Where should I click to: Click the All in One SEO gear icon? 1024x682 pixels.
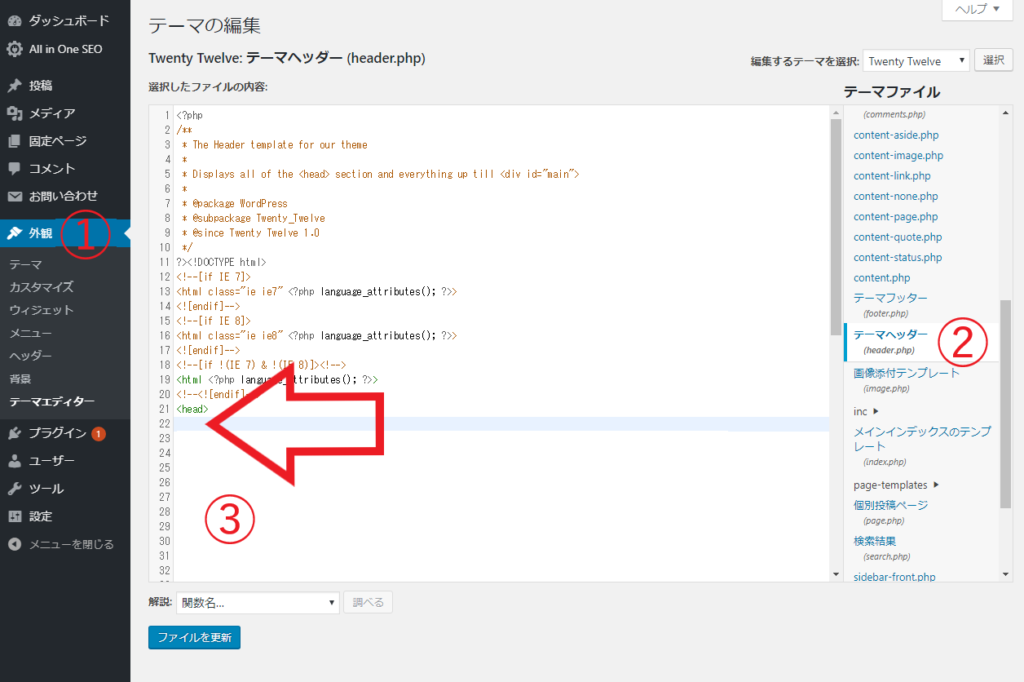click(14, 49)
